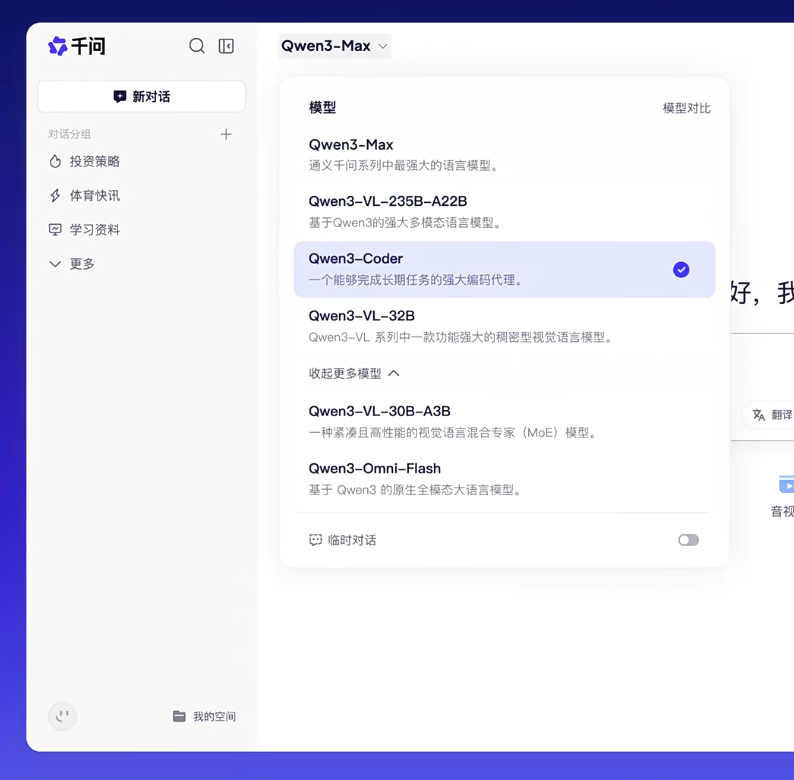Start a new chat with 新对话 button
The width and height of the screenshot is (794, 780).
coord(142,96)
